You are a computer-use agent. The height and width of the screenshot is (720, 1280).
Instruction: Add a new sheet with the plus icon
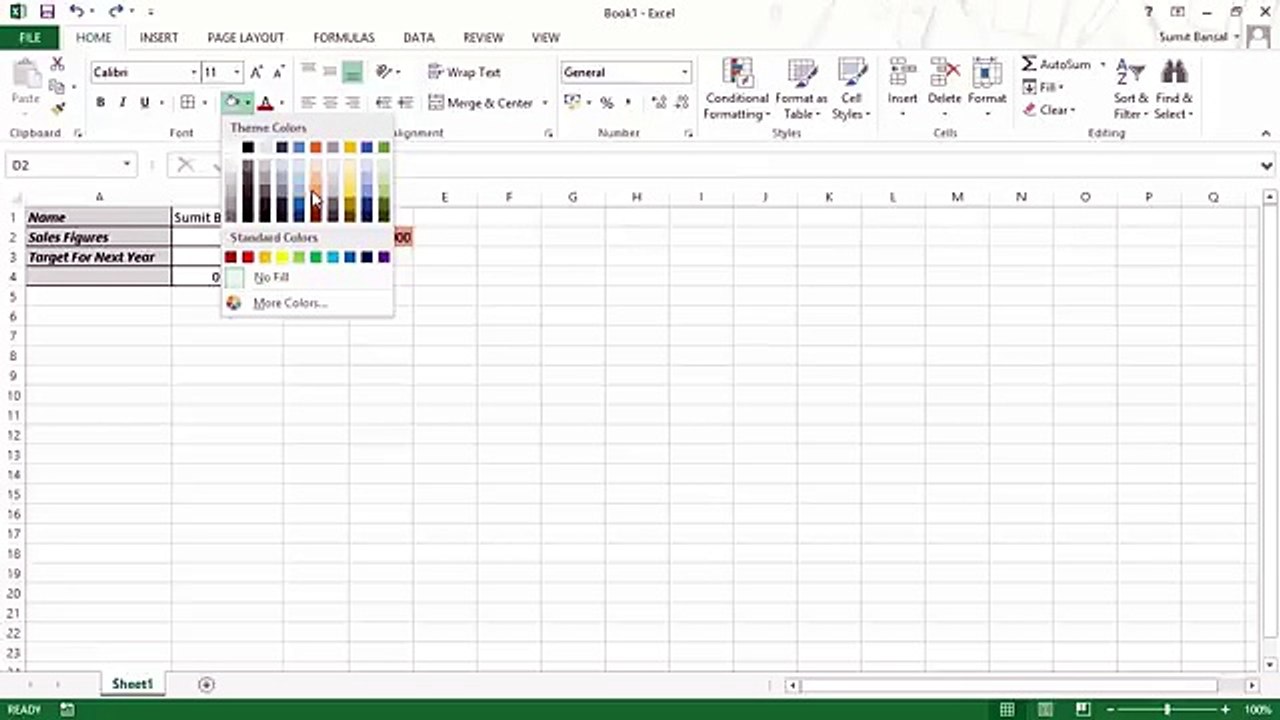(206, 684)
